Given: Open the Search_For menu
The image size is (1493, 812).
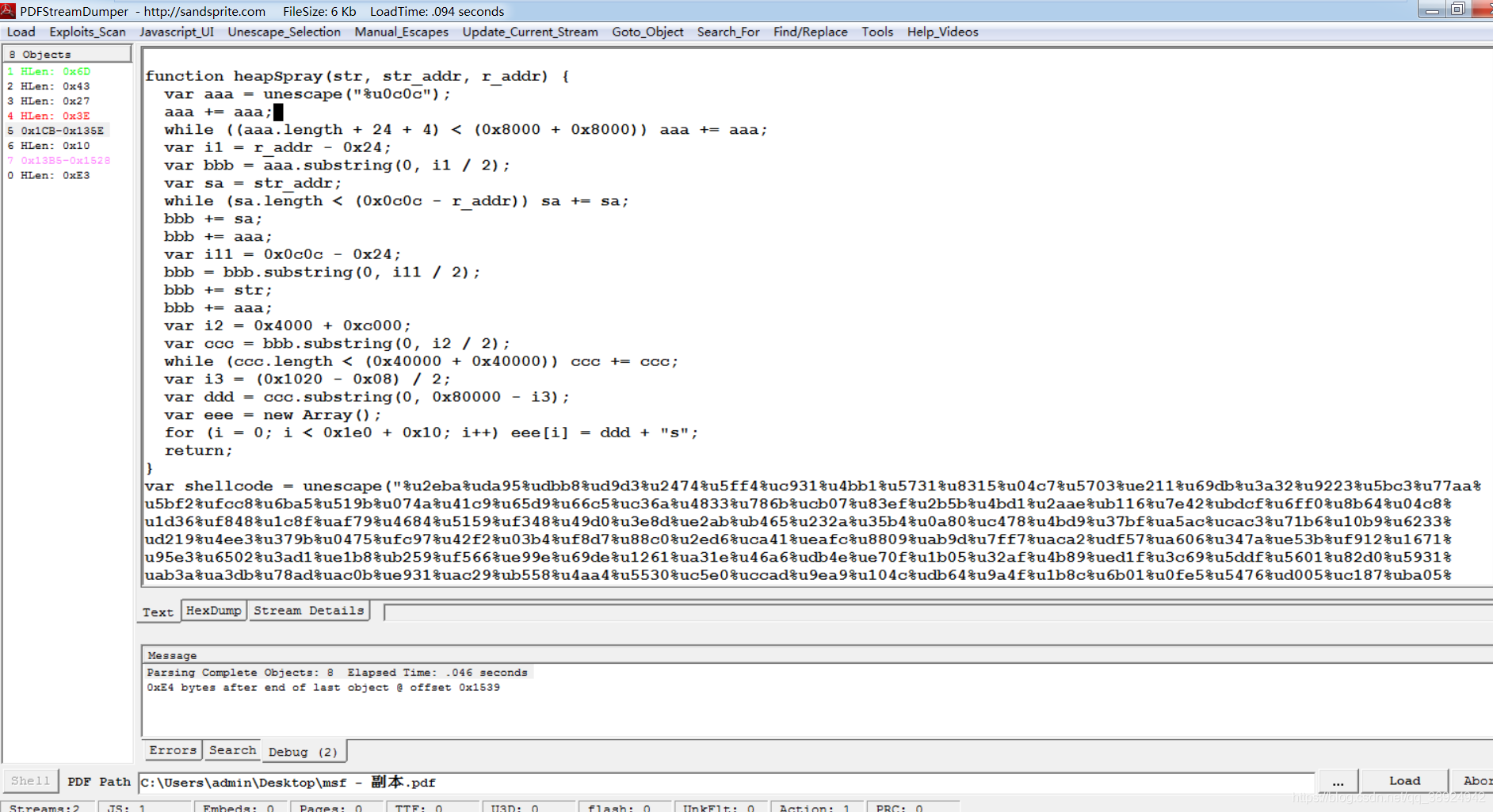Looking at the screenshot, I should 728,32.
